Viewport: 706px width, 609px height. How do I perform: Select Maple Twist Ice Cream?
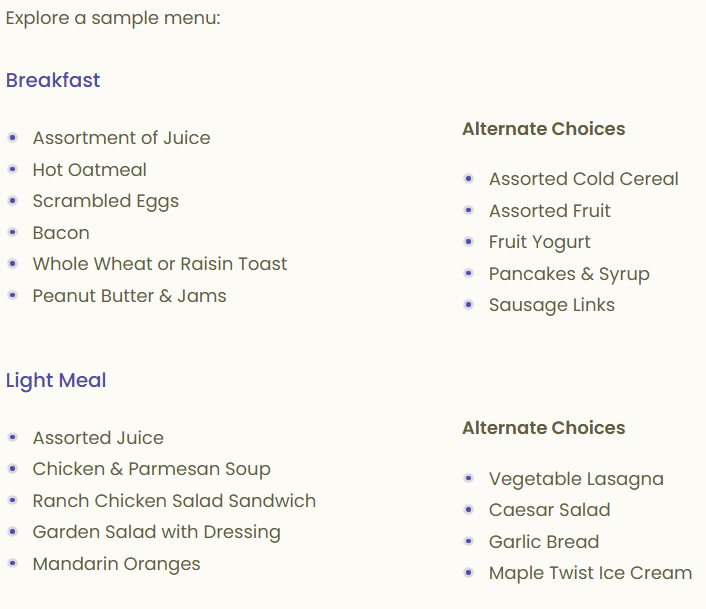tap(590, 573)
